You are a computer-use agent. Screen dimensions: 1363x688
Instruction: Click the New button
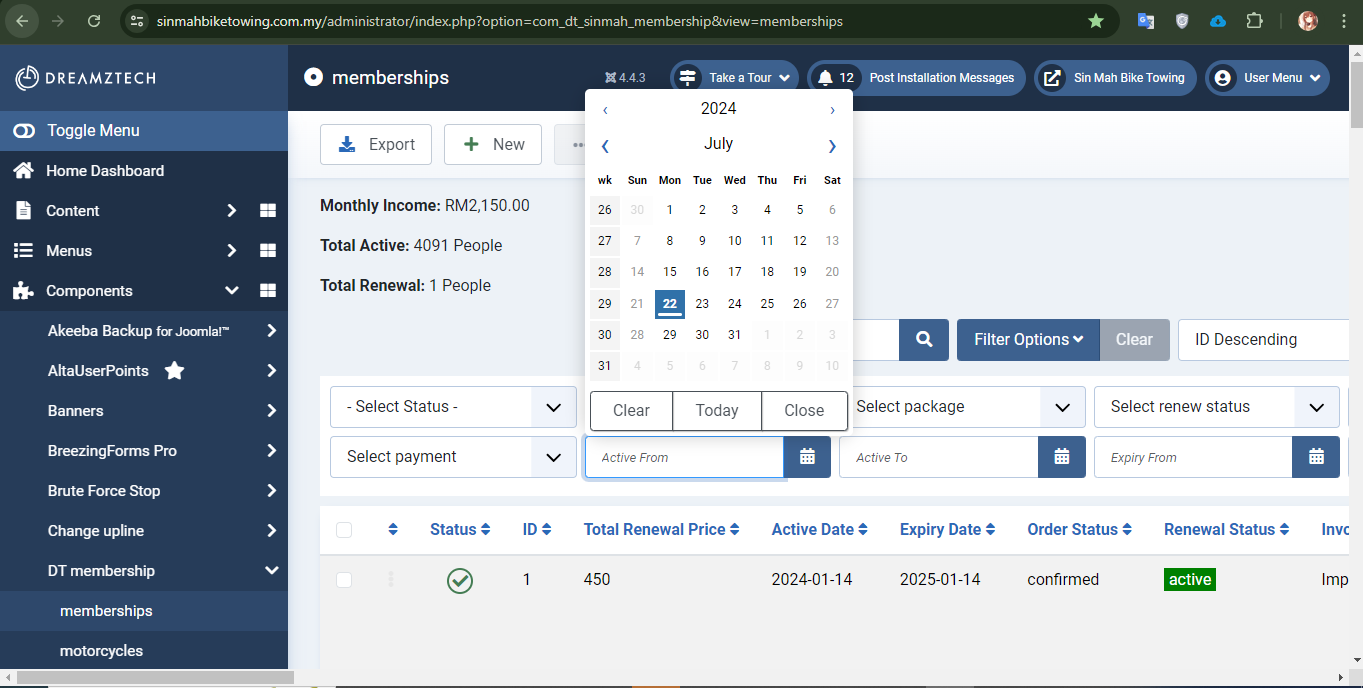click(x=493, y=145)
